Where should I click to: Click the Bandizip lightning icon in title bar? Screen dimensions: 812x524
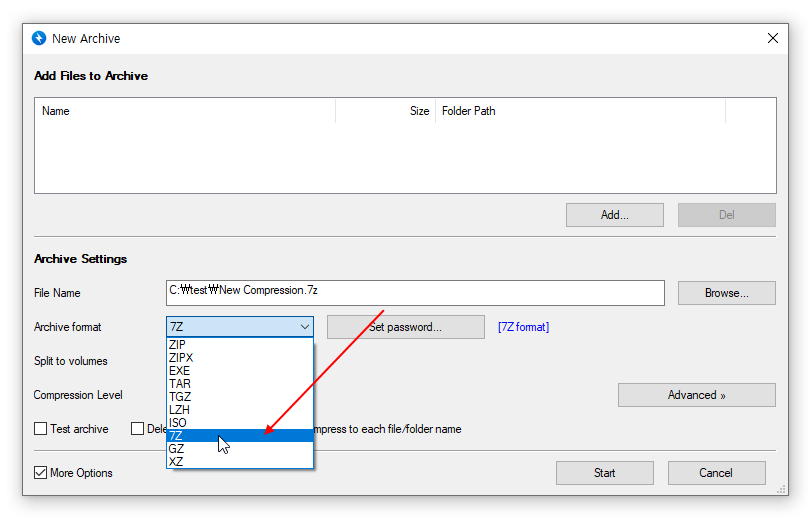39,38
